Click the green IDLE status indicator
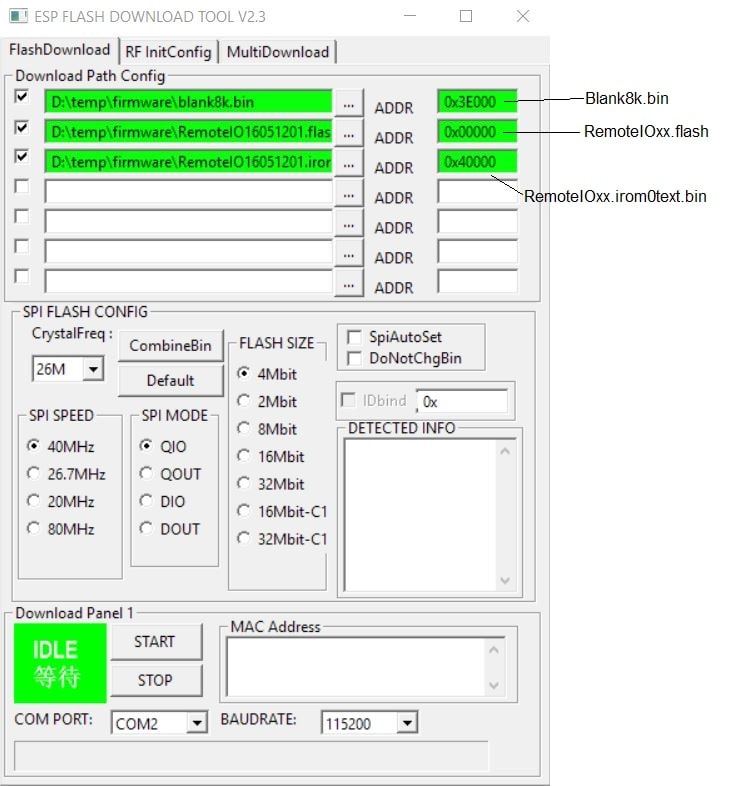Image resolution: width=738 pixels, height=786 pixels. (x=59, y=662)
